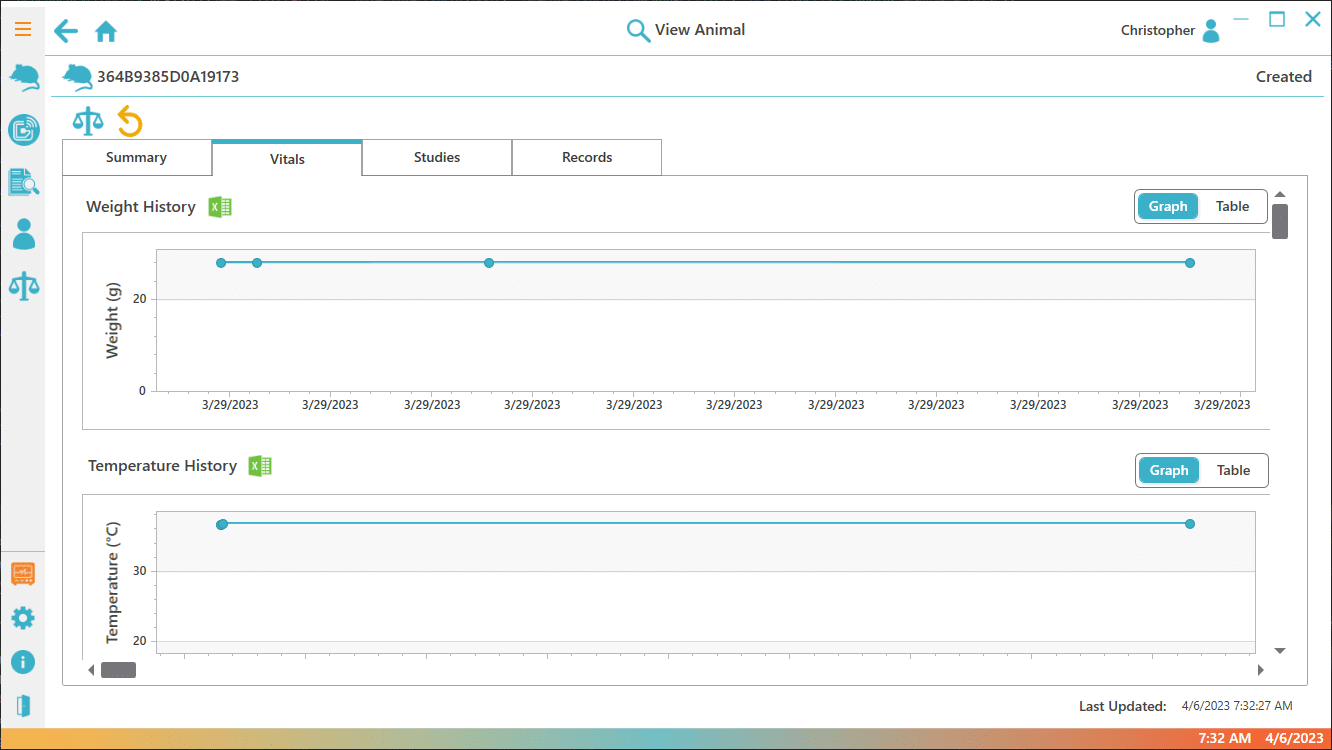Open the Christopher user account menu
Image resolution: width=1332 pixels, height=750 pixels.
(1171, 31)
